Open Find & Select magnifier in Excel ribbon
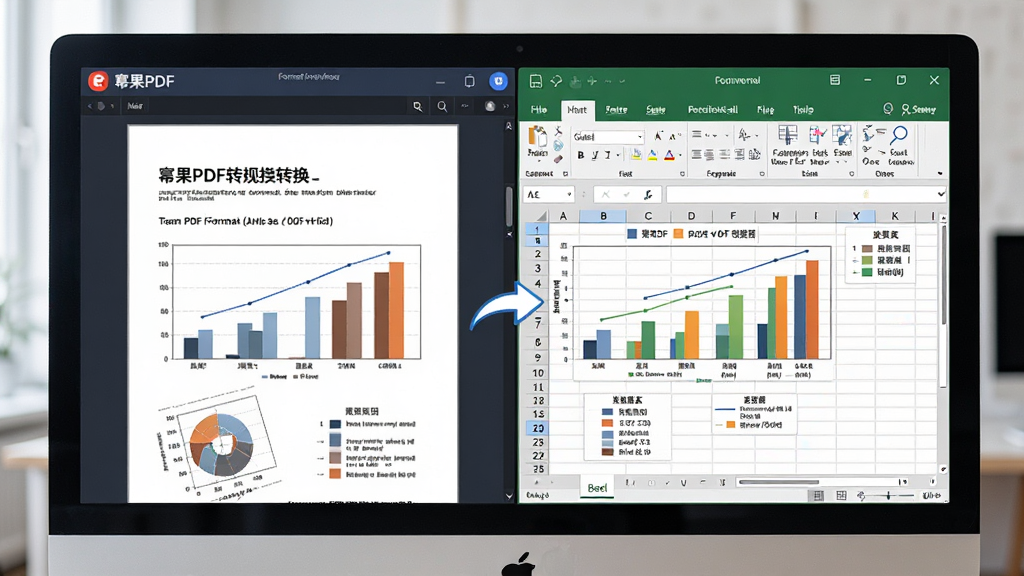1024x576 pixels. (899, 135)
